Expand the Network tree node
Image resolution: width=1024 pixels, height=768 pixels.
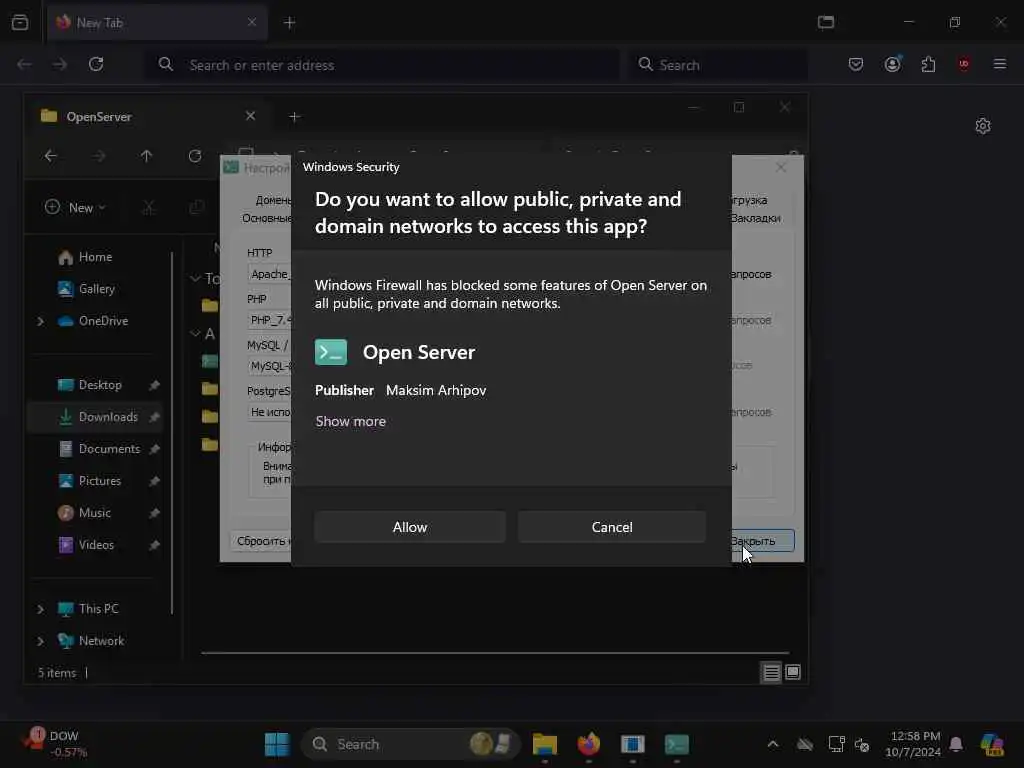tap(40, 641)
